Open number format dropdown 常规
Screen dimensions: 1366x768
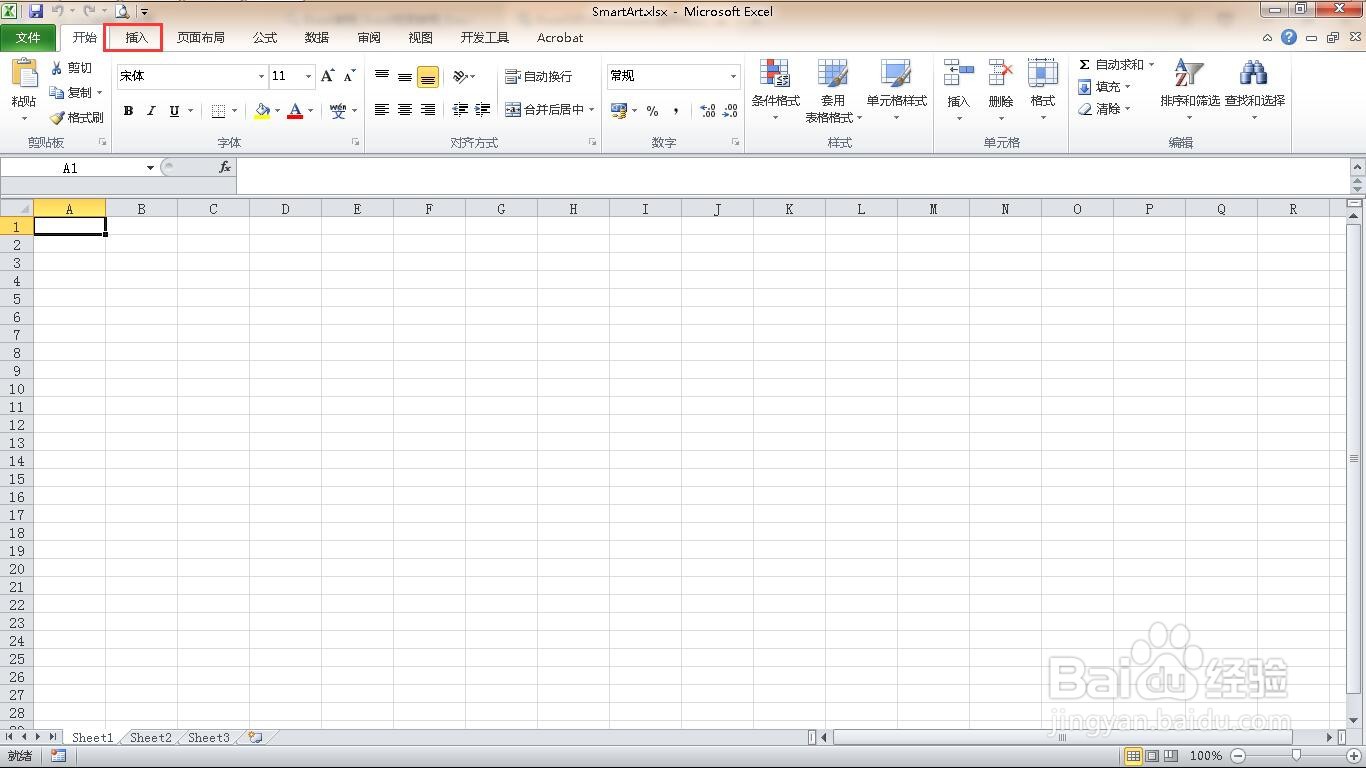[x=733, y=76]
